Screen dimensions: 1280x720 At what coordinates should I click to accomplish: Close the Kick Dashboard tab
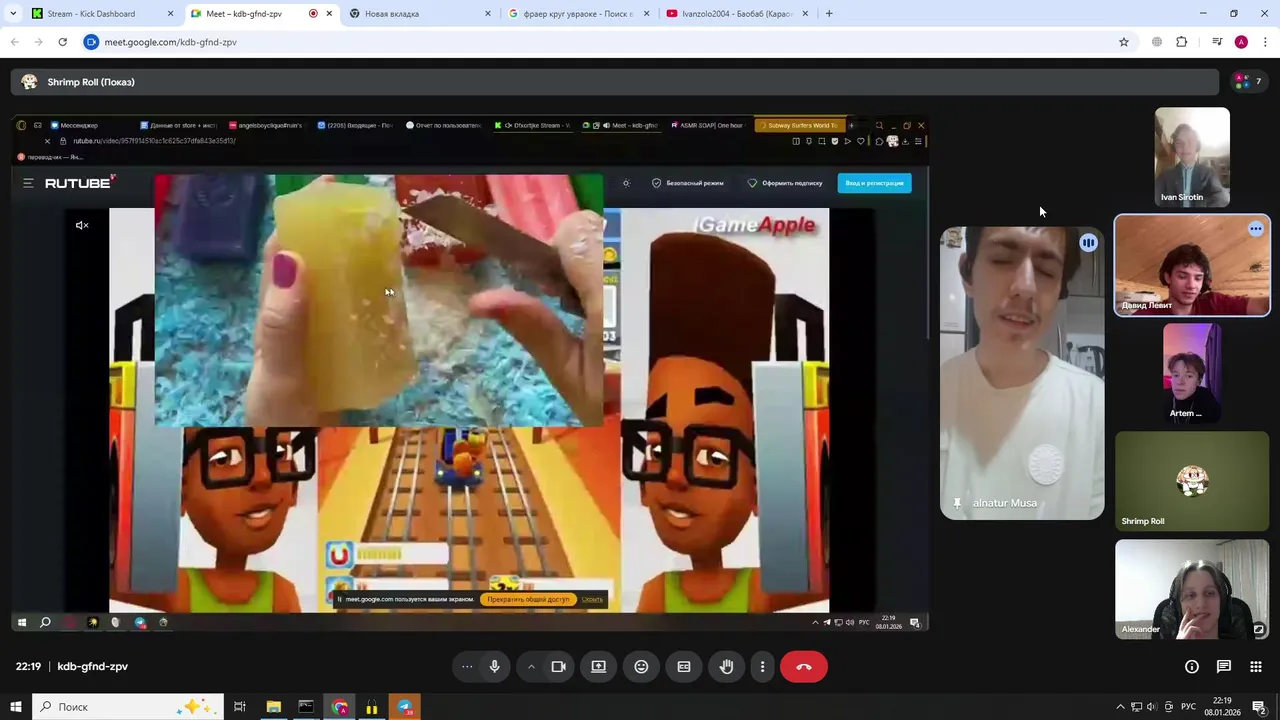170,13
